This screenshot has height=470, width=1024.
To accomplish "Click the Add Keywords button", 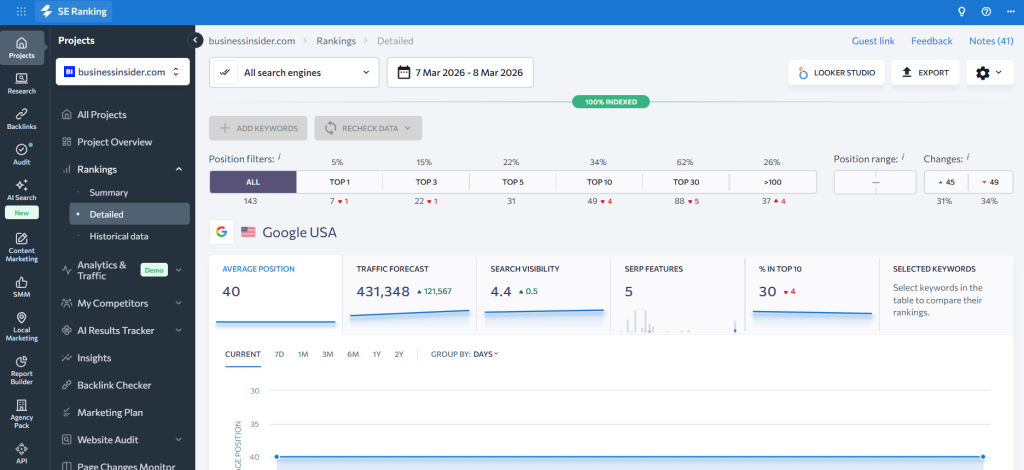I will pos(259,128).
